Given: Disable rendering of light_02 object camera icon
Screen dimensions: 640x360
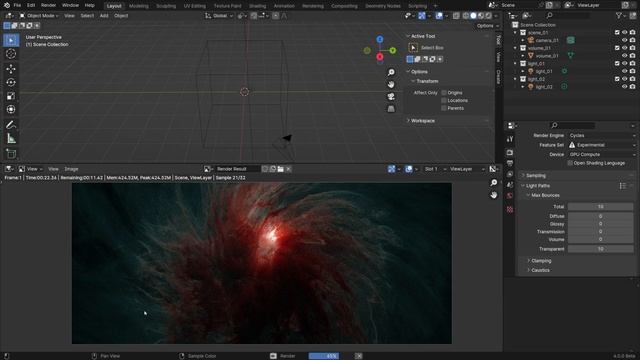Looking at the screenshot, I should (632, 87).
